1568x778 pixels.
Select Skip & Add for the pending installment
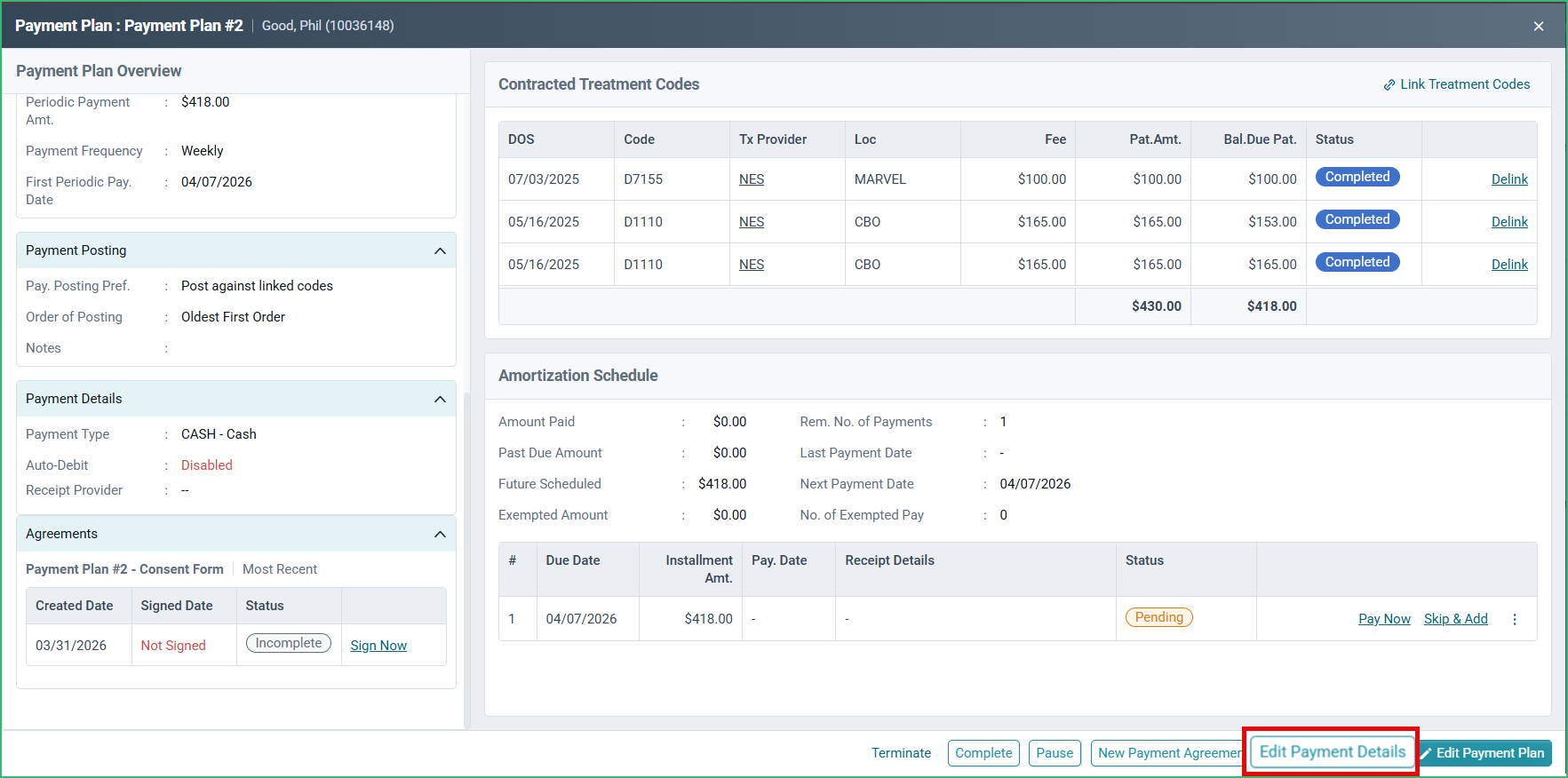click(1455, 619)
